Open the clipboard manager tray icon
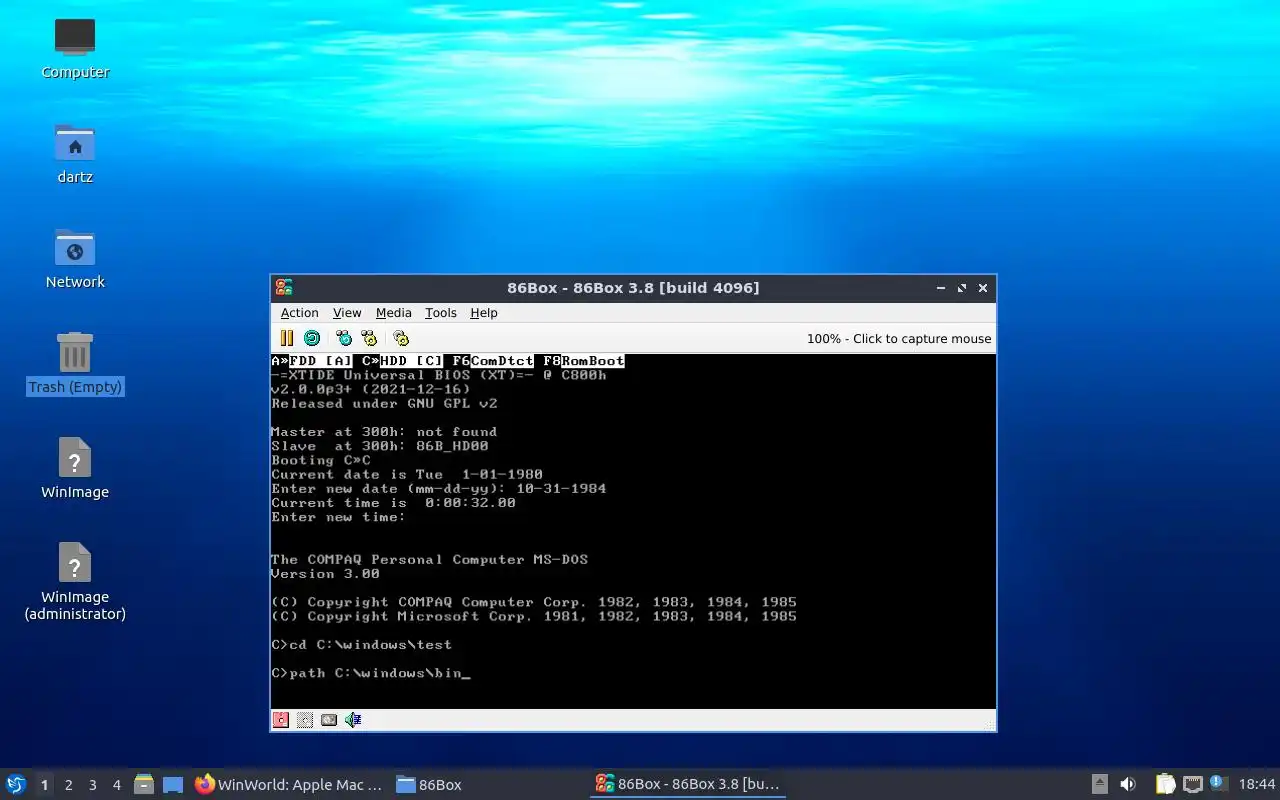The width and height of the screenshot is (1280, 800). click(x=1165, y=785)
